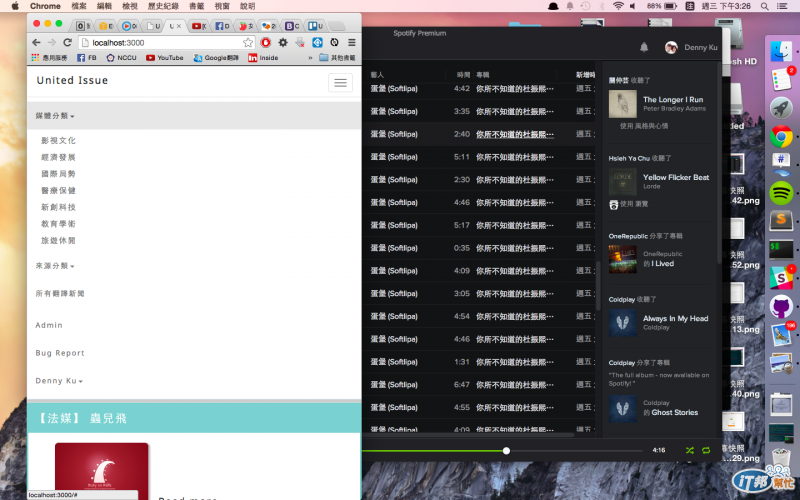Select 國際局勢 category link
The image size is (800, 500).
[58, 174]
